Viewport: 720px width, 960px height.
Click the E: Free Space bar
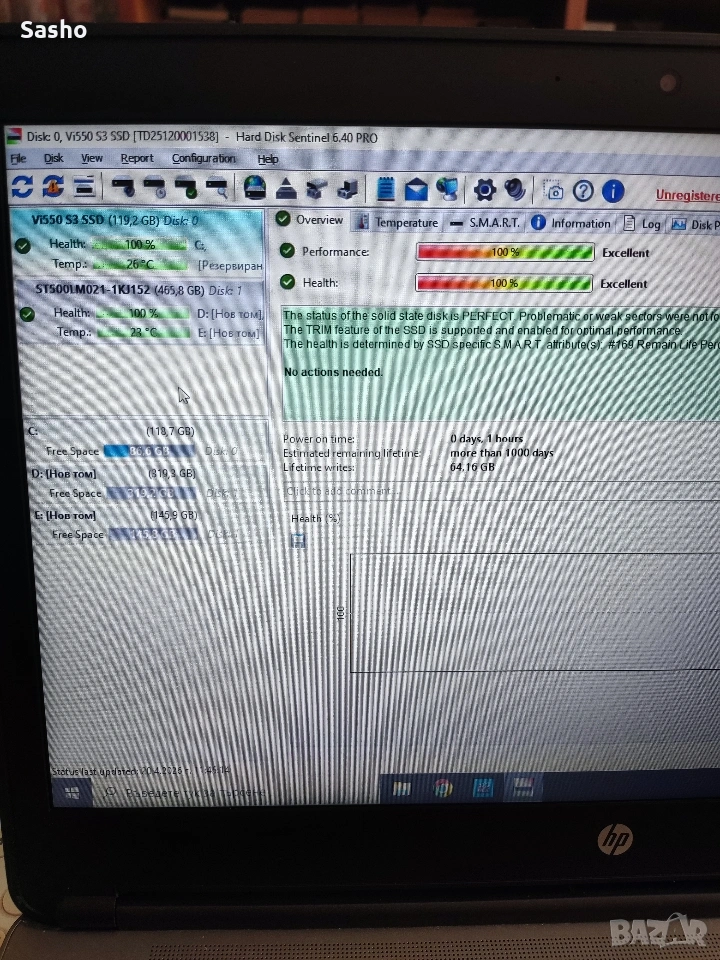[154, 534]
